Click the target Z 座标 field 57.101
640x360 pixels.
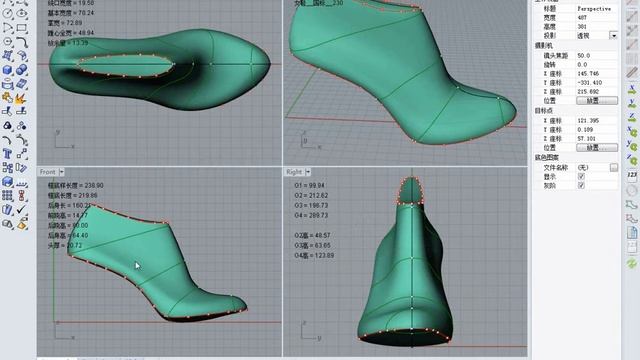(597, 138)
